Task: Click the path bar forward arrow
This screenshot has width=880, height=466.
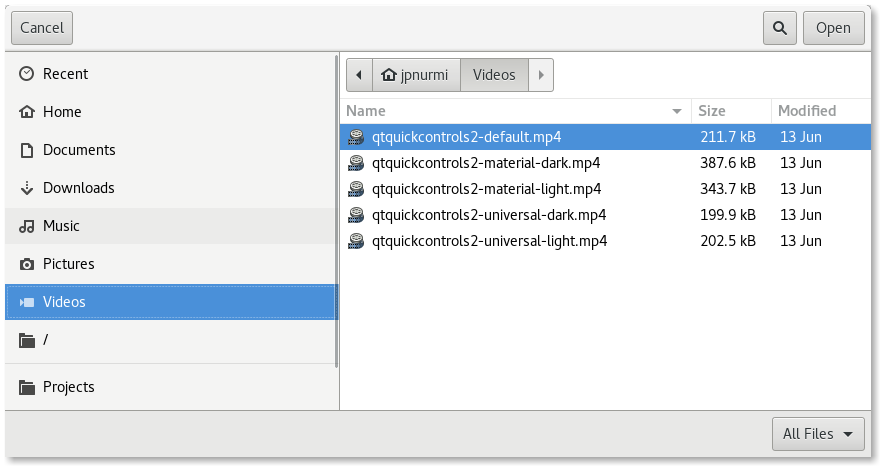Action: [541, 75]
